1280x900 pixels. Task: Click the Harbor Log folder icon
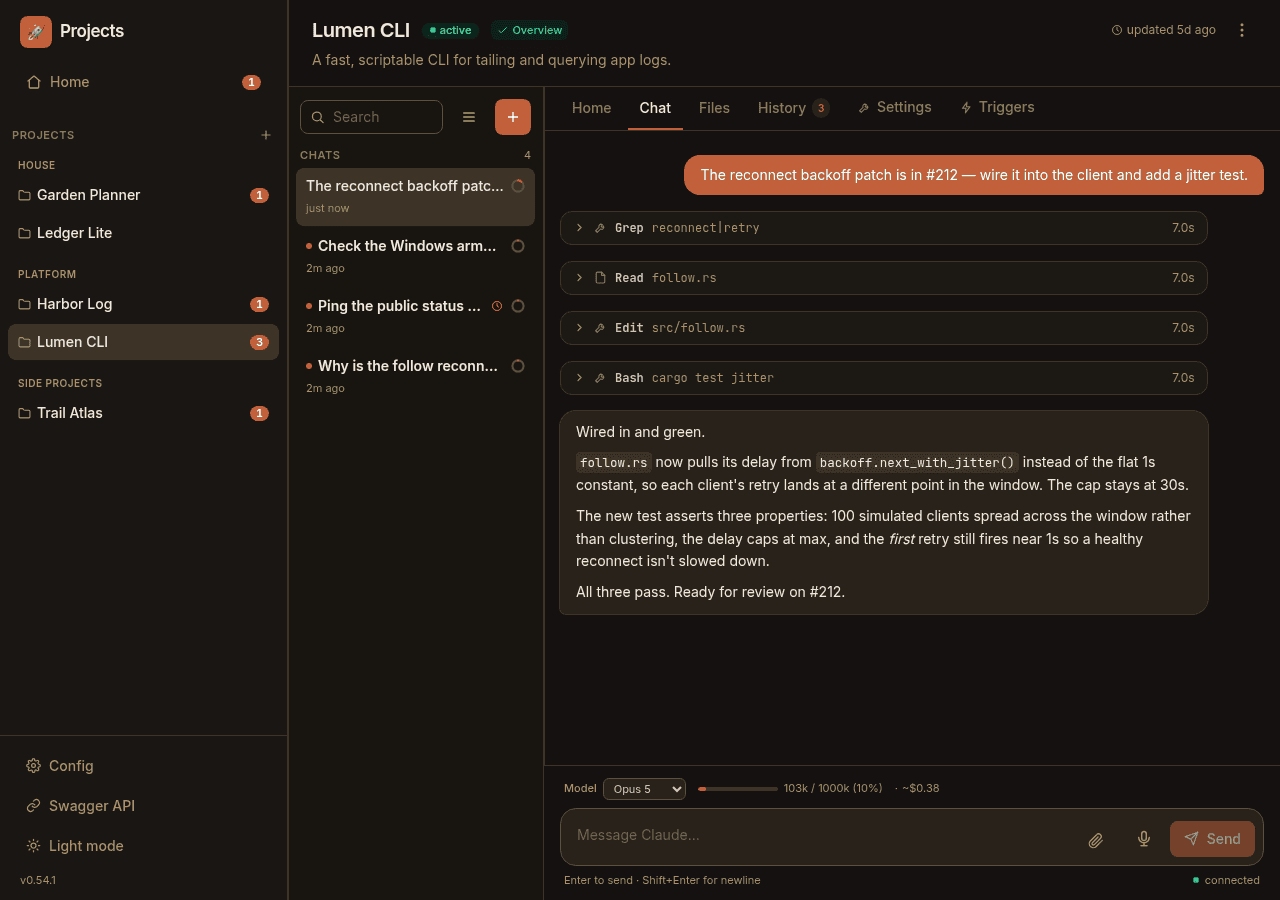(25, 304)
